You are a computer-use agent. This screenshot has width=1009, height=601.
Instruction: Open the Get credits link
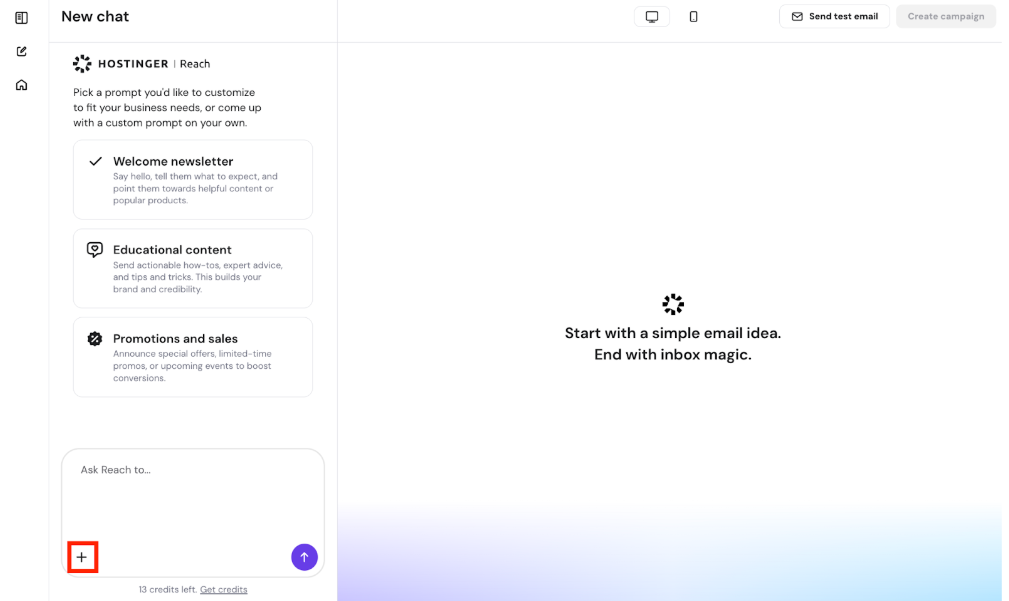pyautogui.click(x=223, y=589)
